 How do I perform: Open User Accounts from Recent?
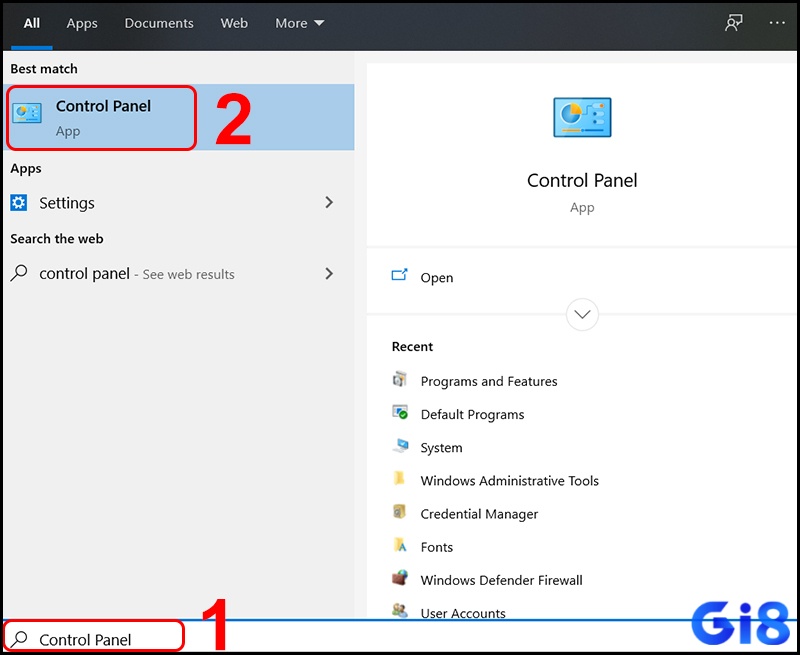click(x=463, y=613)
